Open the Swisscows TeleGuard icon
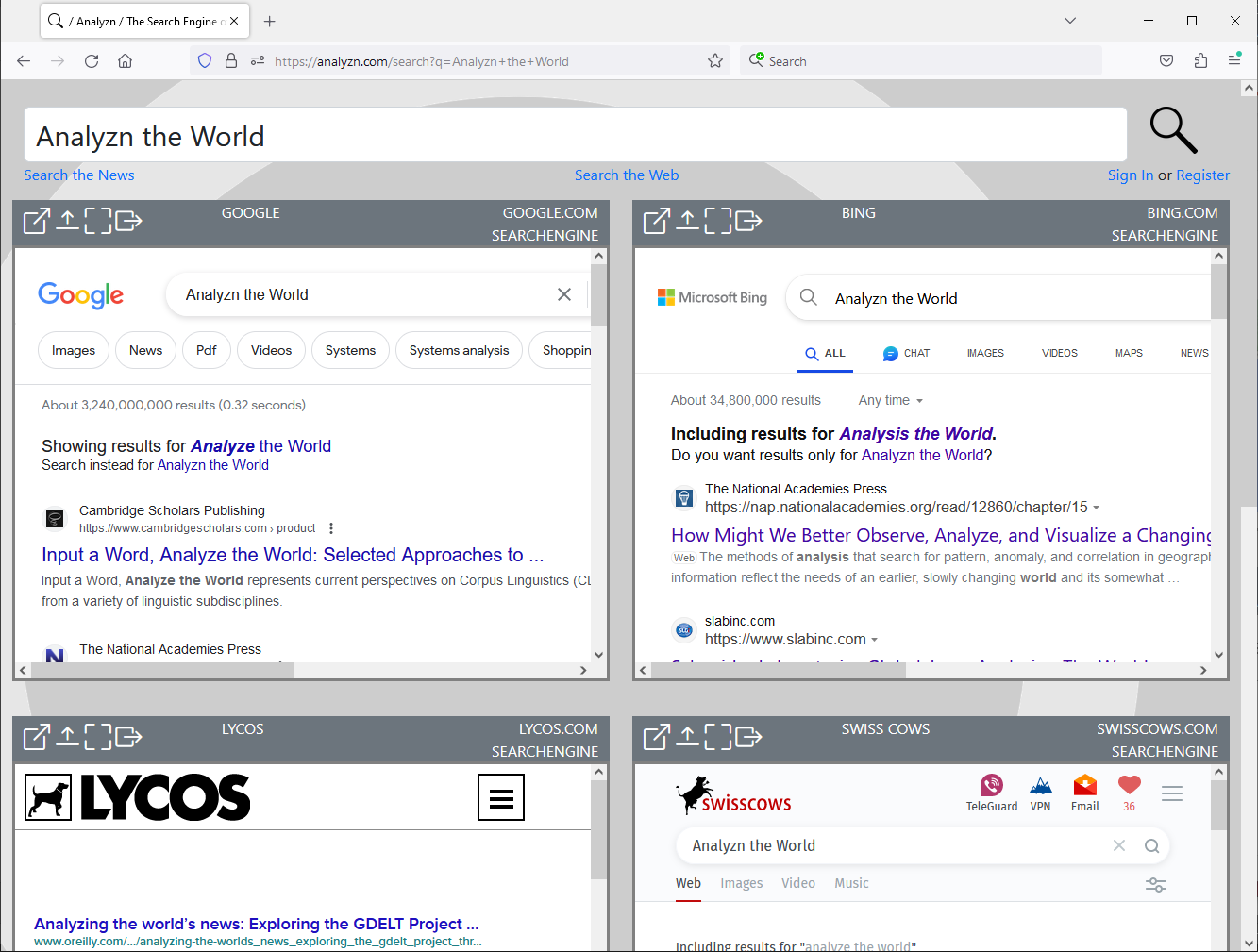This screenshot has height=952, width=1258. pyautogui.click(x=991, y=793)
